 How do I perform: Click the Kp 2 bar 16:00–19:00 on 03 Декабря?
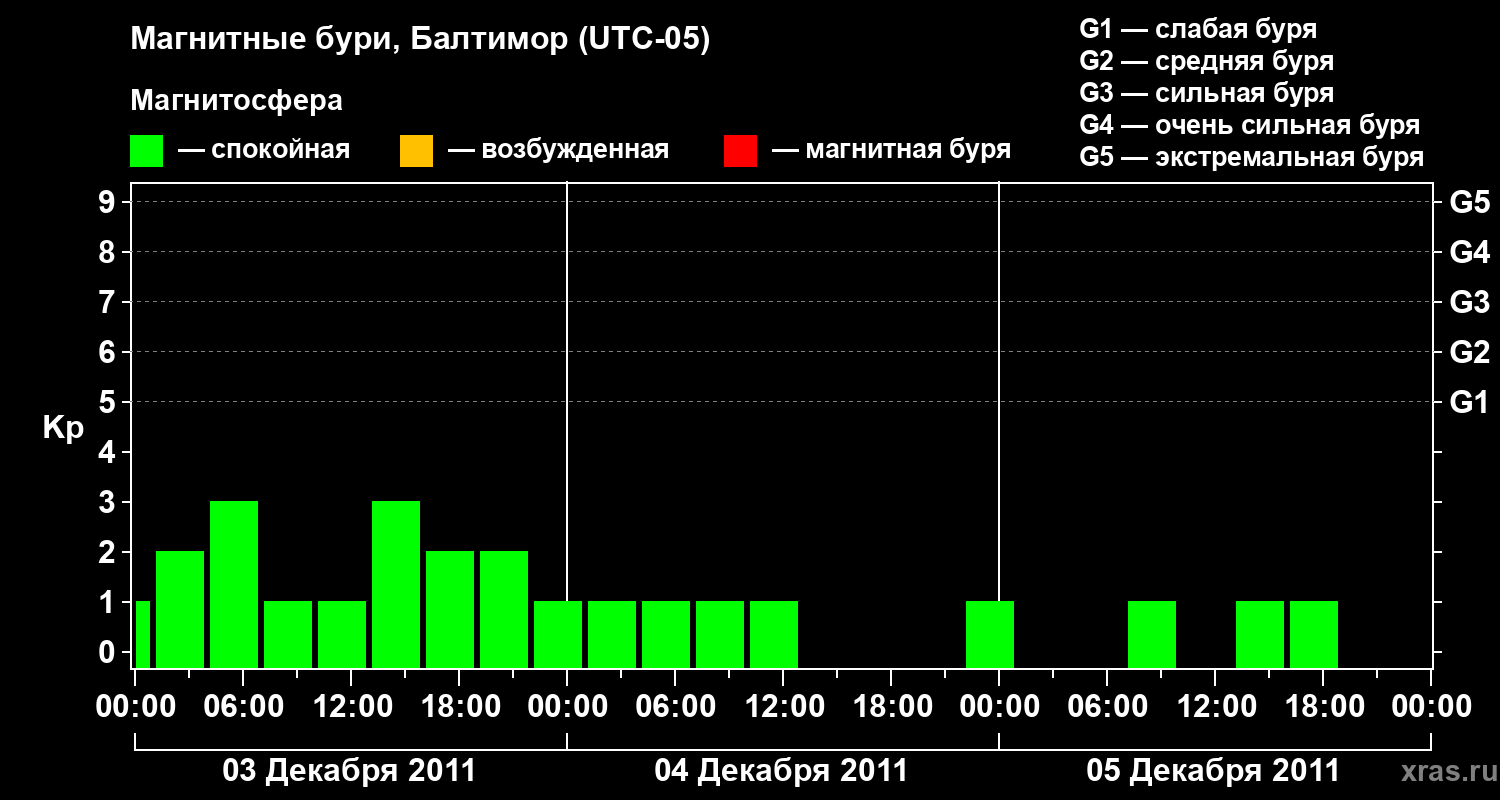click(450, 609)
